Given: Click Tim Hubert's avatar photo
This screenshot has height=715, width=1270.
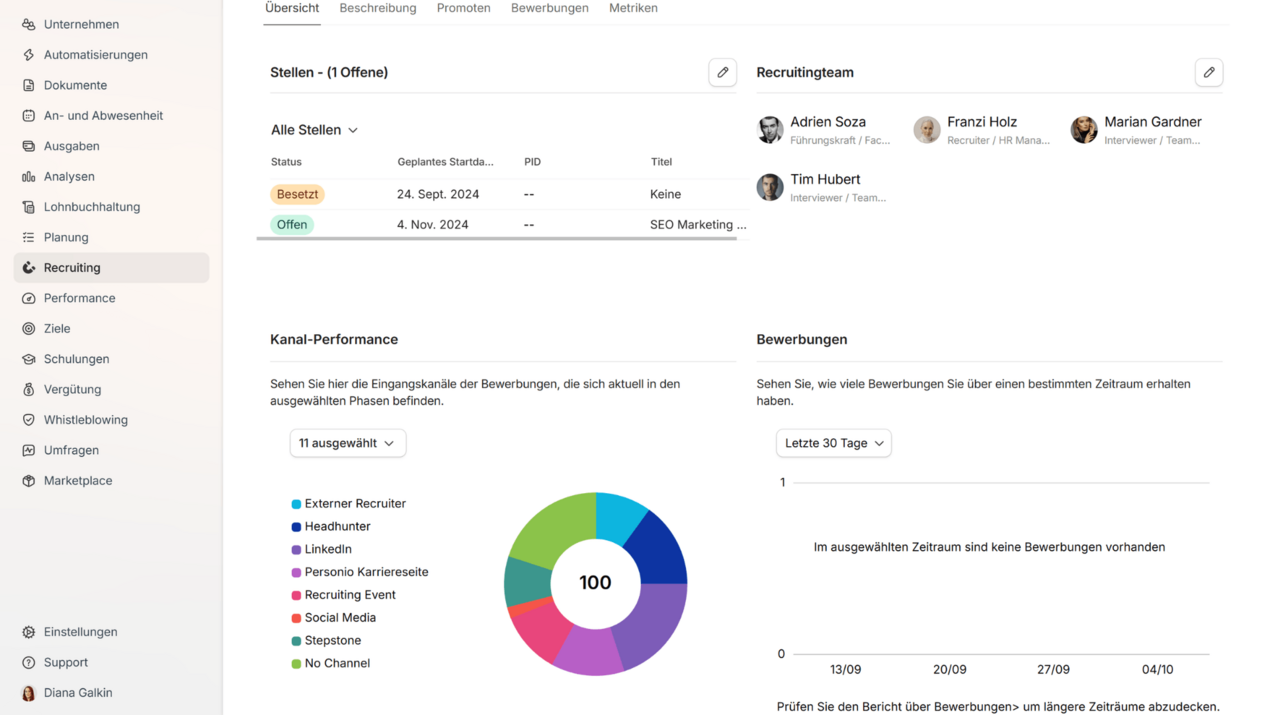Looking at the screenshot, I should [x=770, y=187].
